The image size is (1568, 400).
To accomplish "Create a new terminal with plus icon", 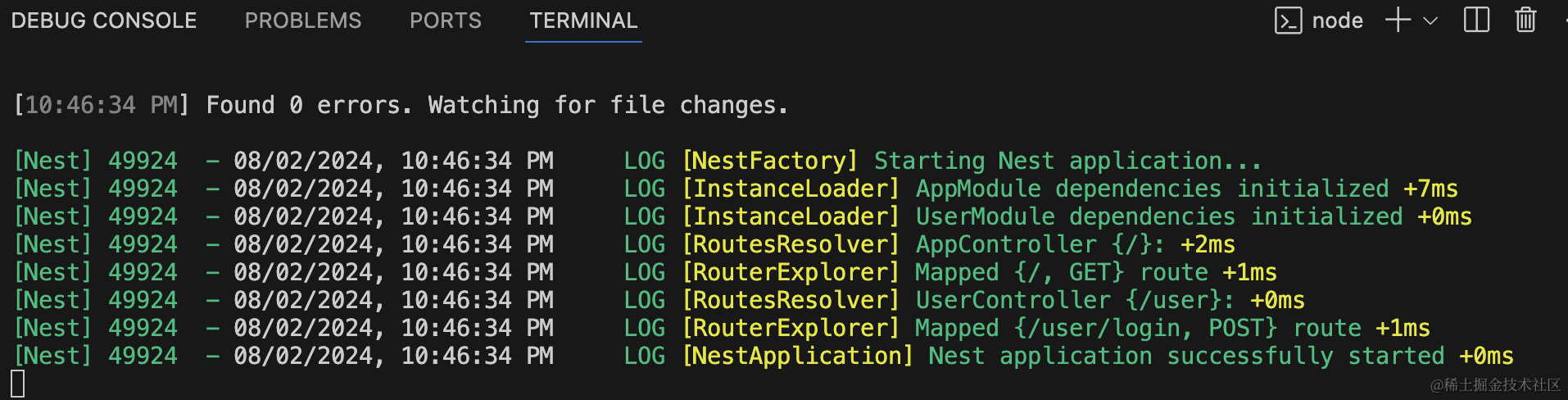I will [1398, 20].
